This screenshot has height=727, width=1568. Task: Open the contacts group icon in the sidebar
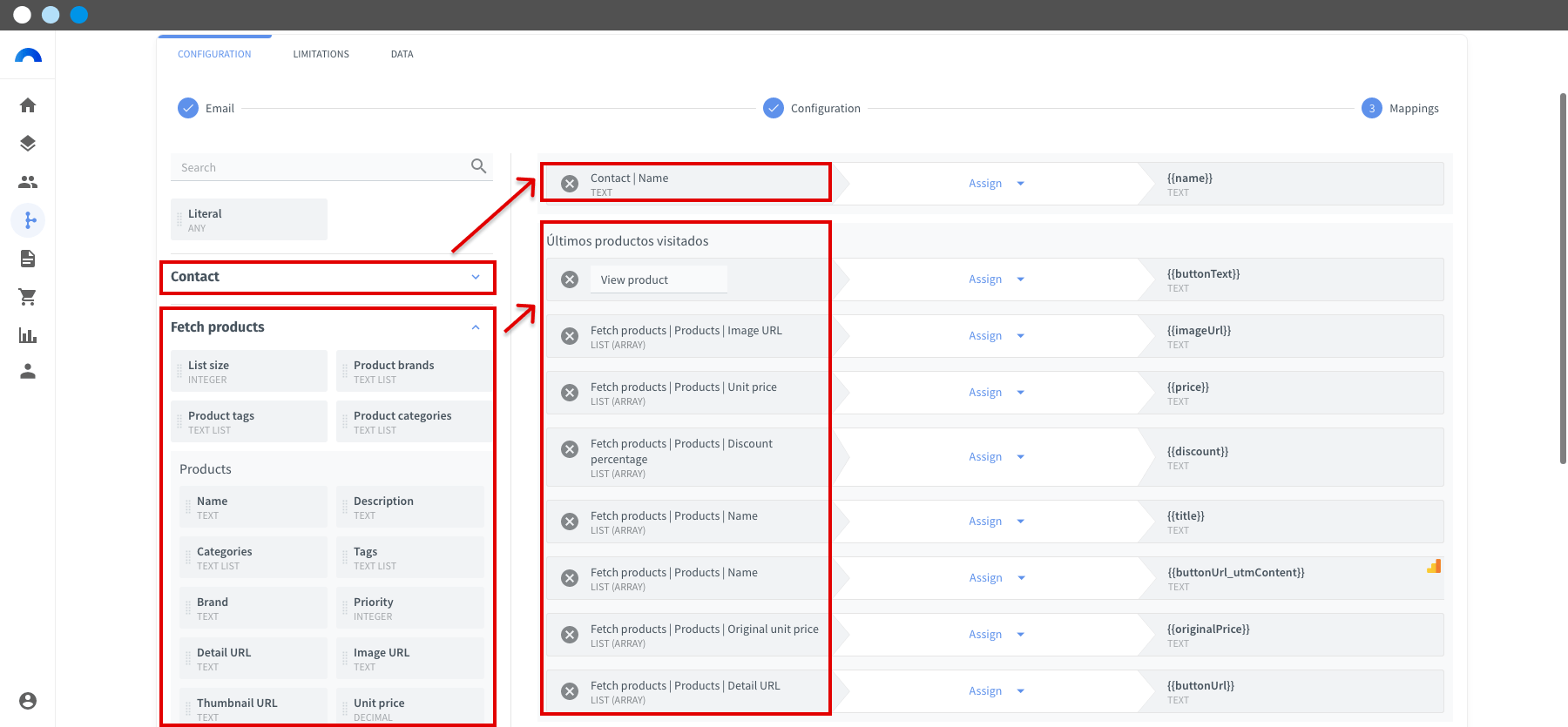point(28,182)
